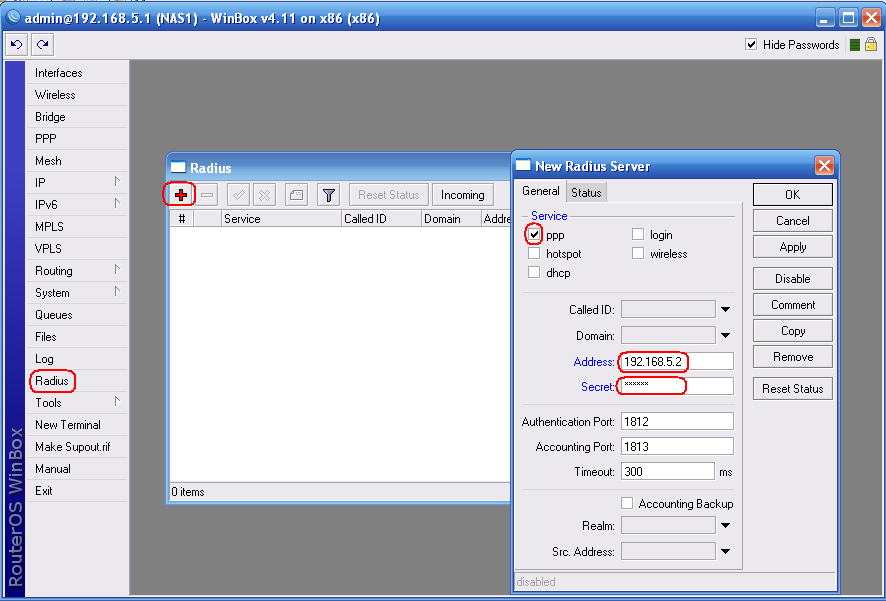Viewport: 886px width, 601px height.
Task: Expand the Src. Address dropdown arrow
Action: point(726,551)
